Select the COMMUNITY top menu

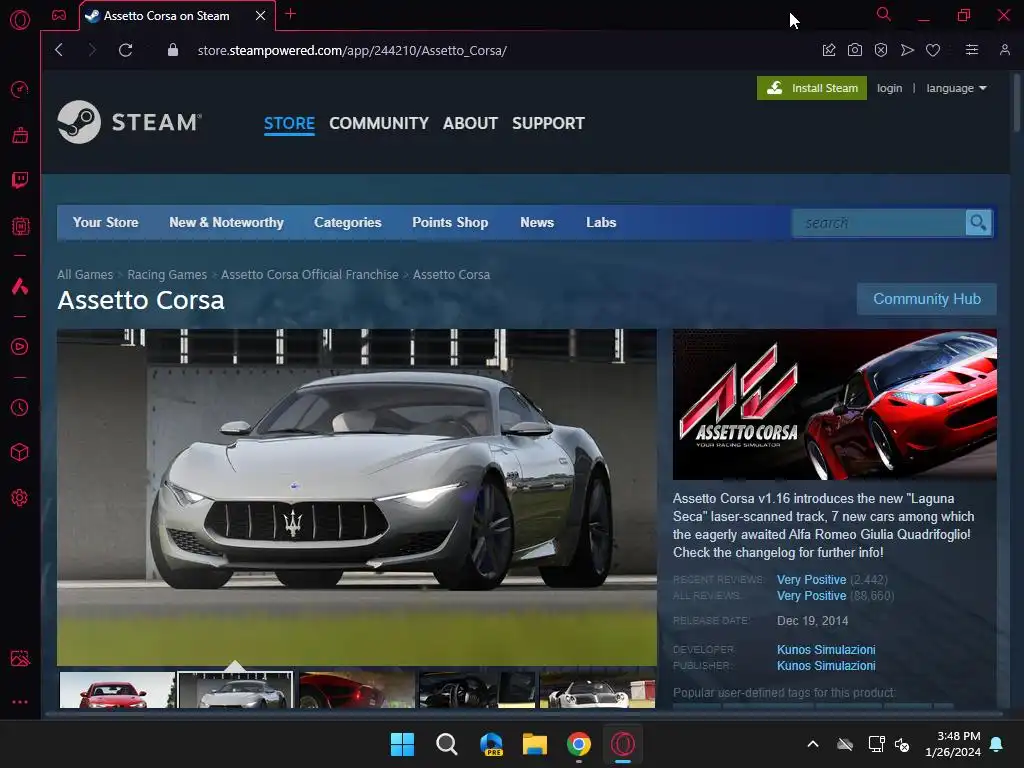pyautogui.click(x=379, y=123)
